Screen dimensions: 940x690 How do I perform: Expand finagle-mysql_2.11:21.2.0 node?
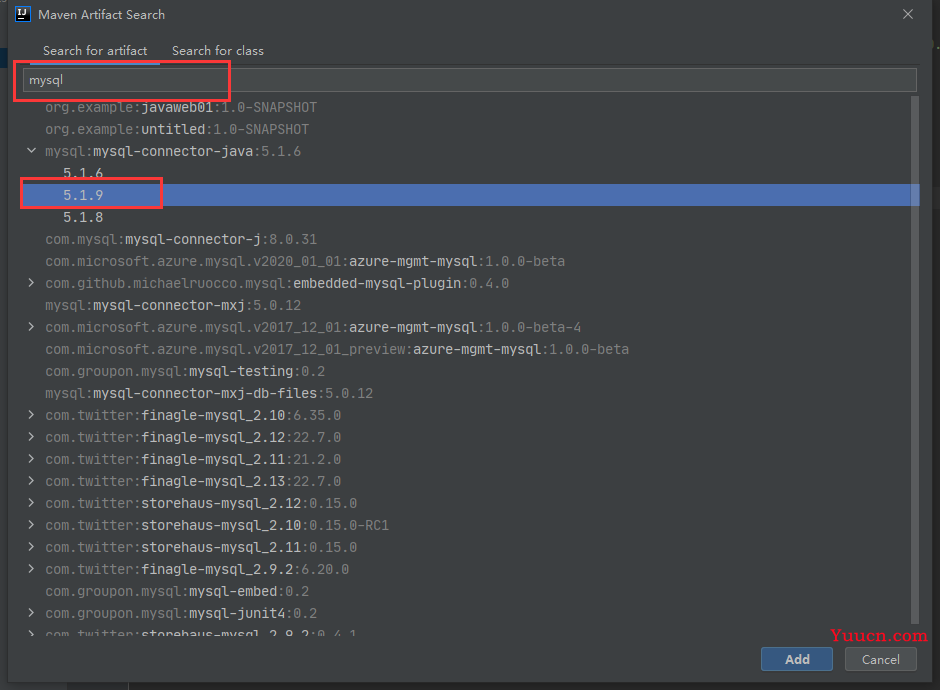tap(31, 459)
